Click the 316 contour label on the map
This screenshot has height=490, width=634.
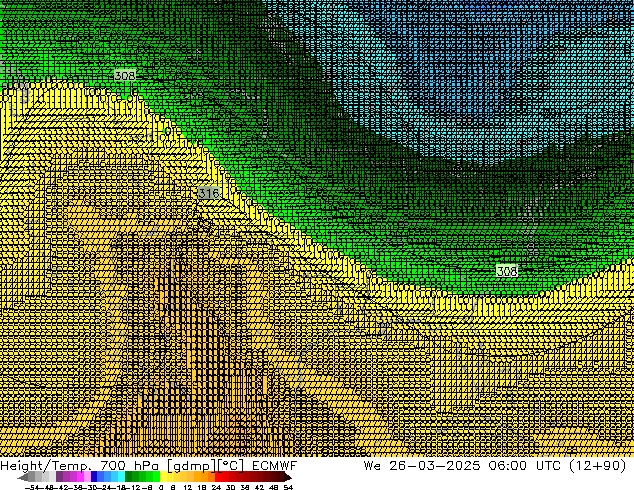pyautogui.click(x=209, y=193)
